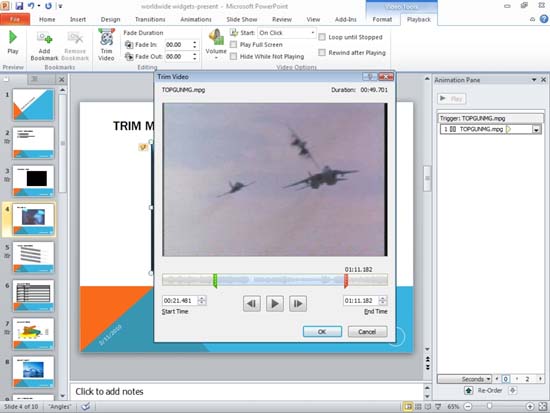Click the Start Time spinner arrows
This screenshot has height=413, width=550.
[202, 301]
